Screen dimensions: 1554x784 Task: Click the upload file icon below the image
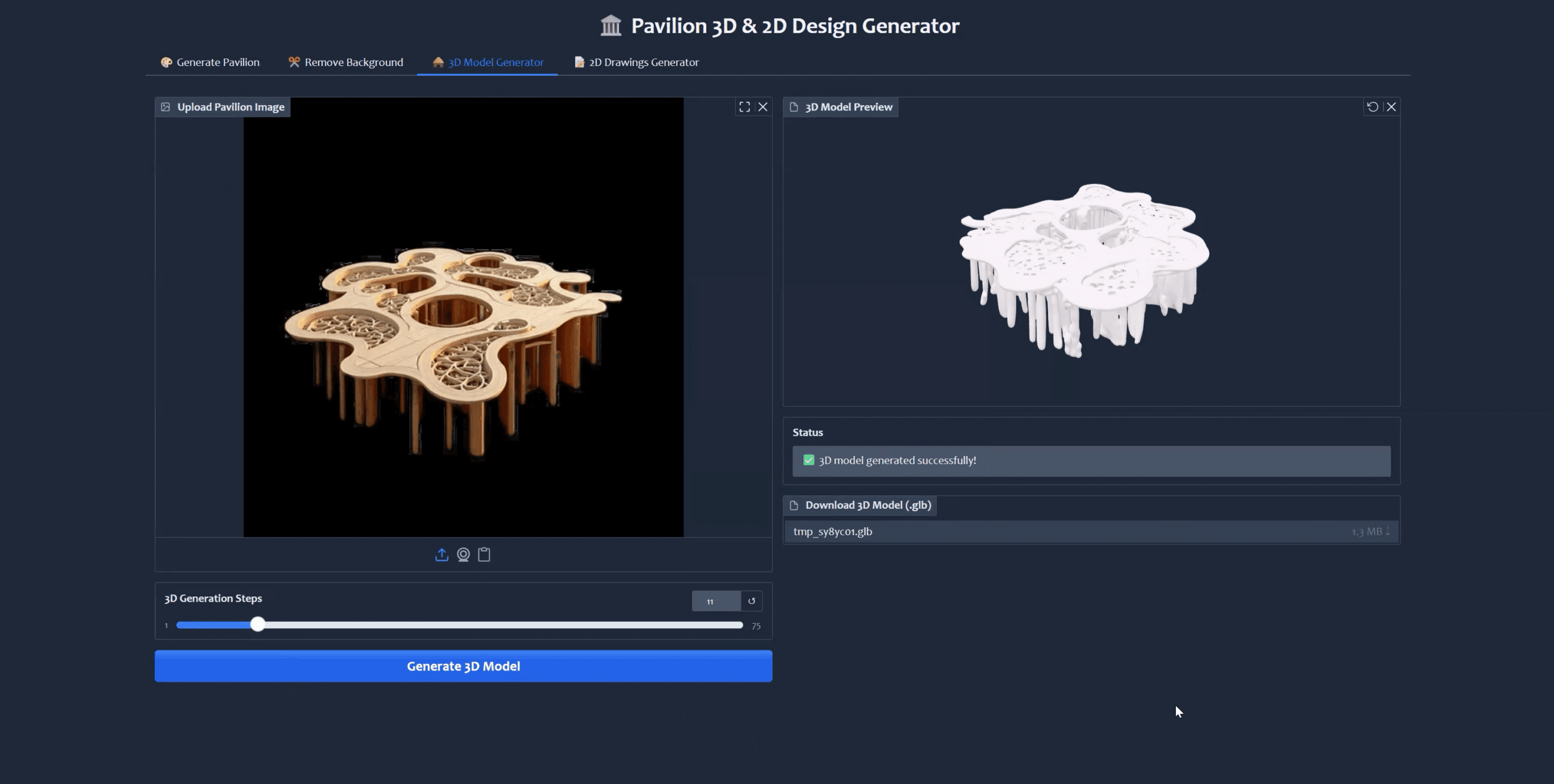coord(442,555)
